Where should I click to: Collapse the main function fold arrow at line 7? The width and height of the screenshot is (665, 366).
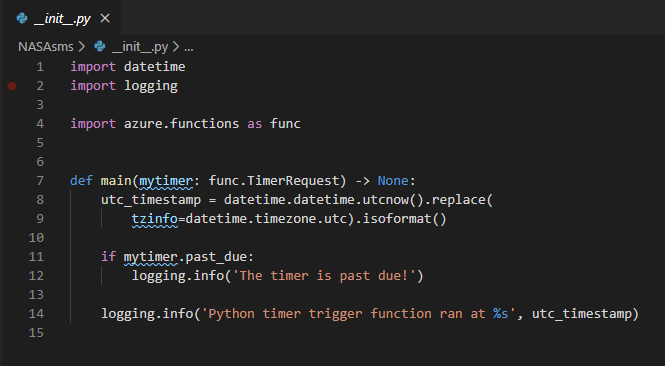pos(59,181)
